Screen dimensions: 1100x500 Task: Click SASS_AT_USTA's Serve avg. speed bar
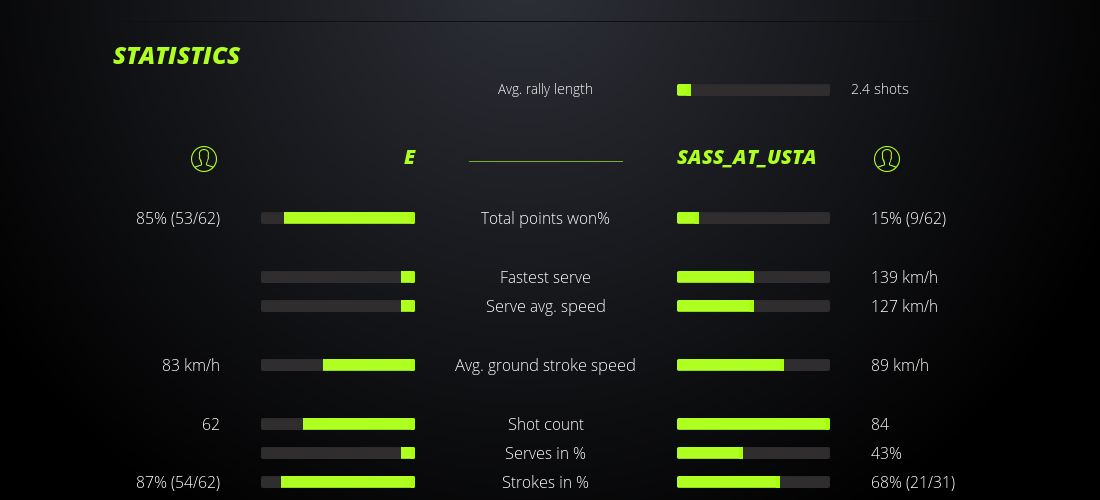(753, 306)
